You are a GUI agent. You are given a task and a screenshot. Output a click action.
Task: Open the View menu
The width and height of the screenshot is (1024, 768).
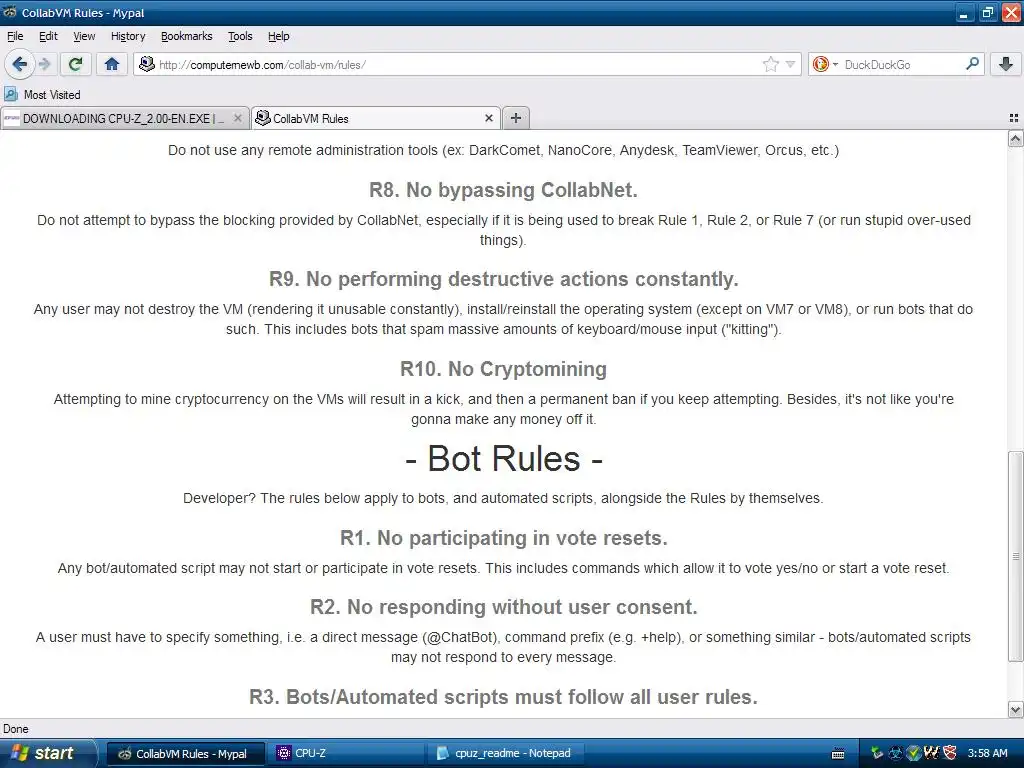84,36
